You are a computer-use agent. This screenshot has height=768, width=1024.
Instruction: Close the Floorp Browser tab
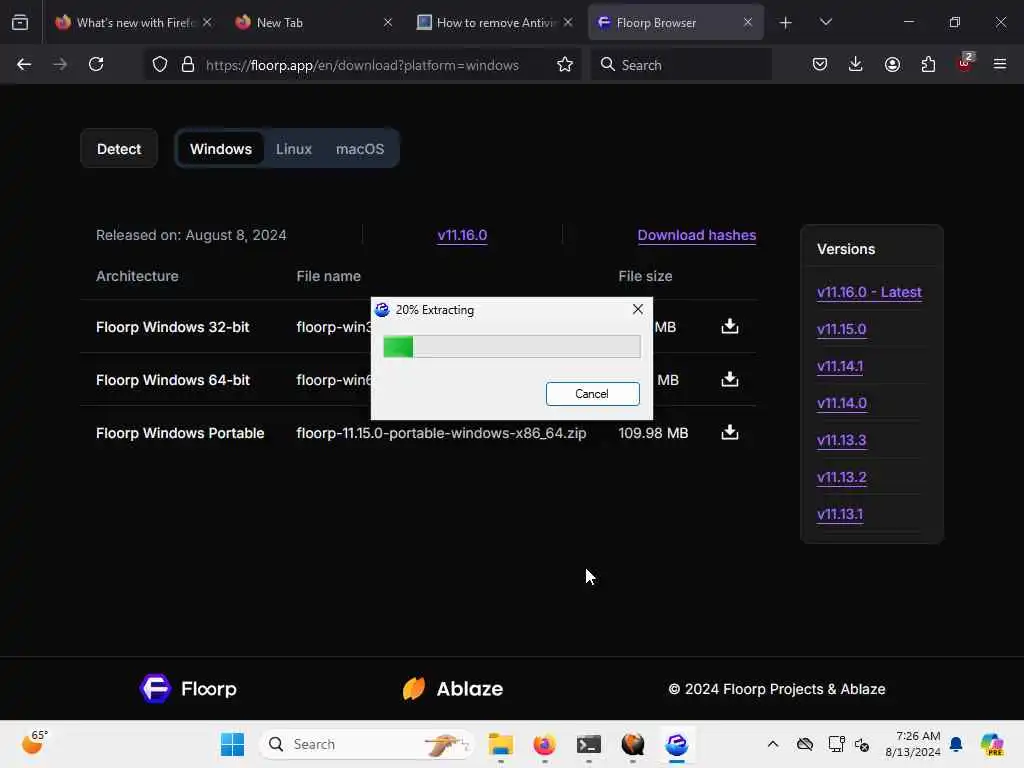click(x=748, y=23)
